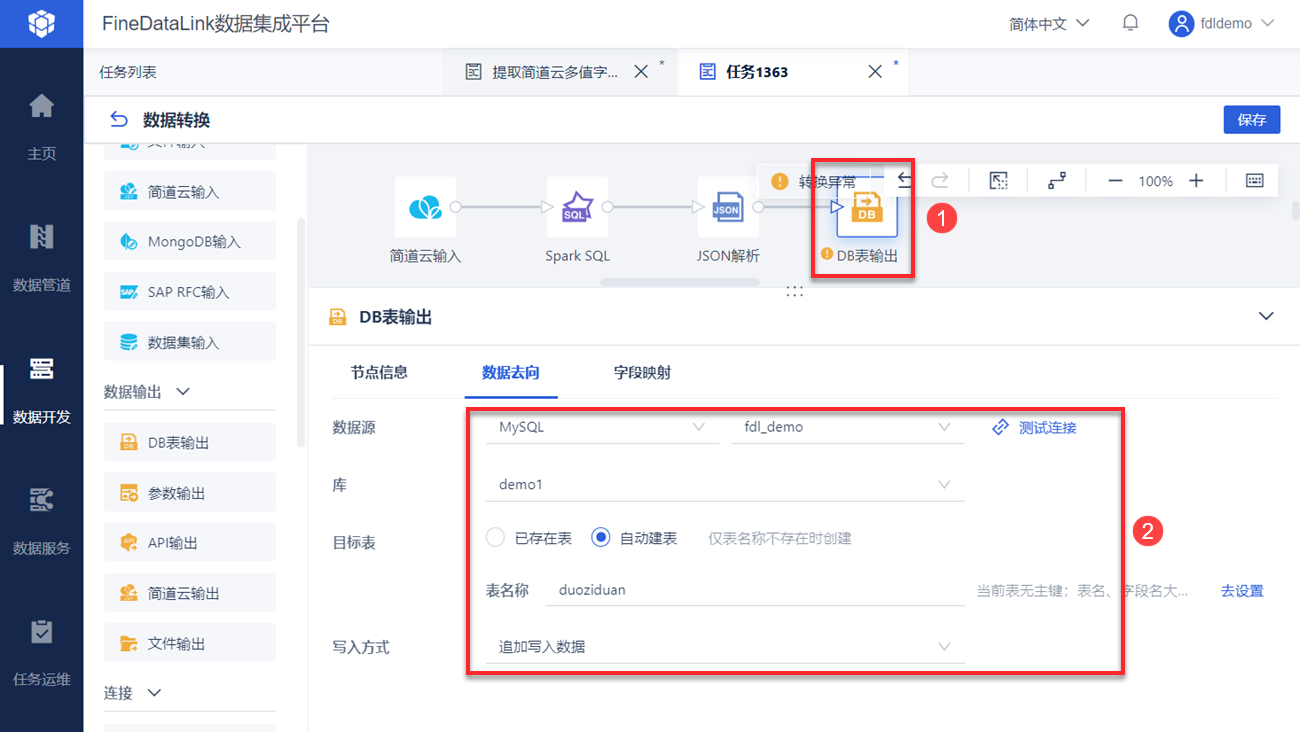Image resolution: width=1300 pixels, height=732 pixels.
Task: Switch to the 任务列表 tab
Action: pos(128,72)
